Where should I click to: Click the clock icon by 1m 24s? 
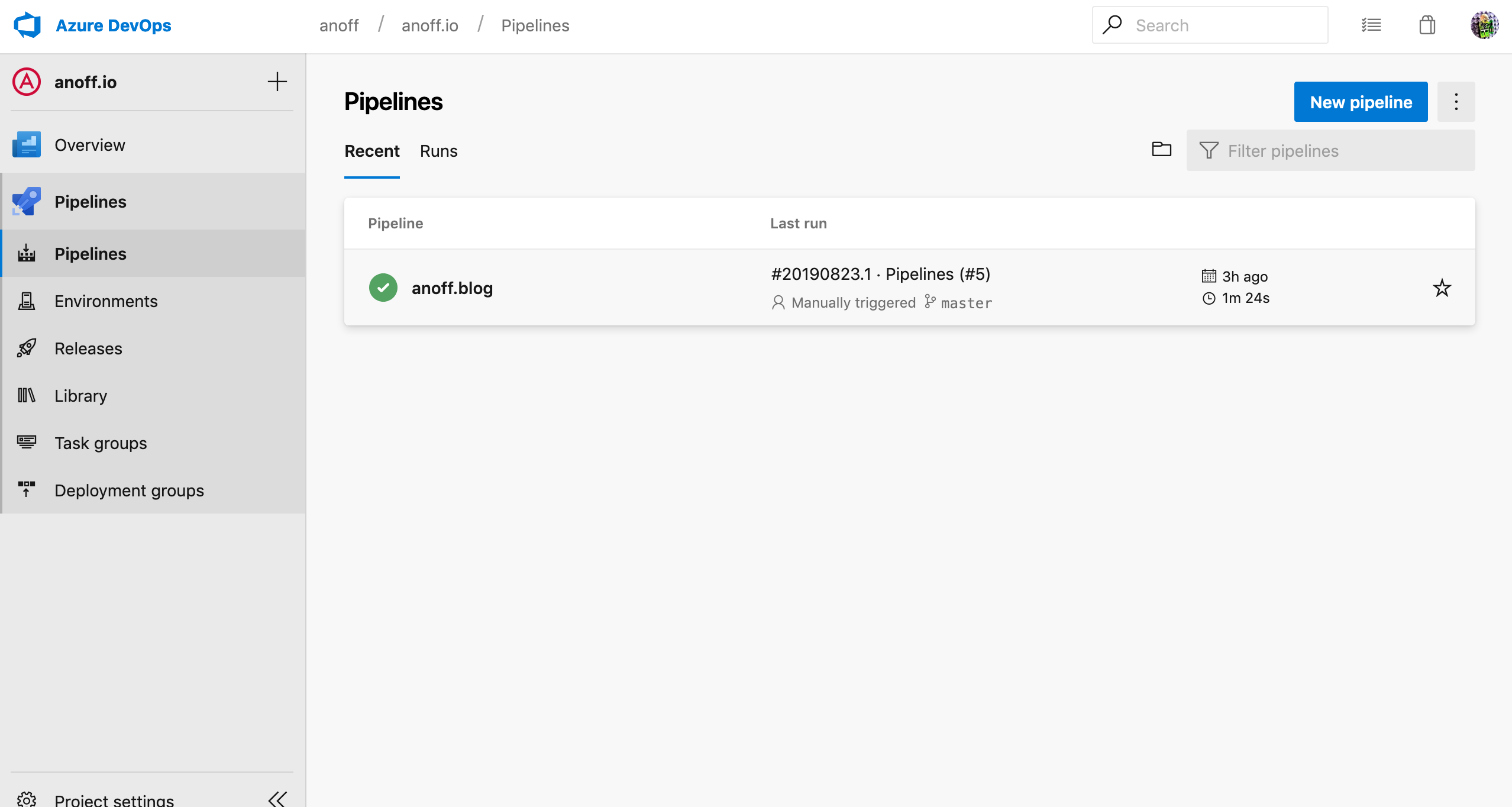tap(1209, 298)
